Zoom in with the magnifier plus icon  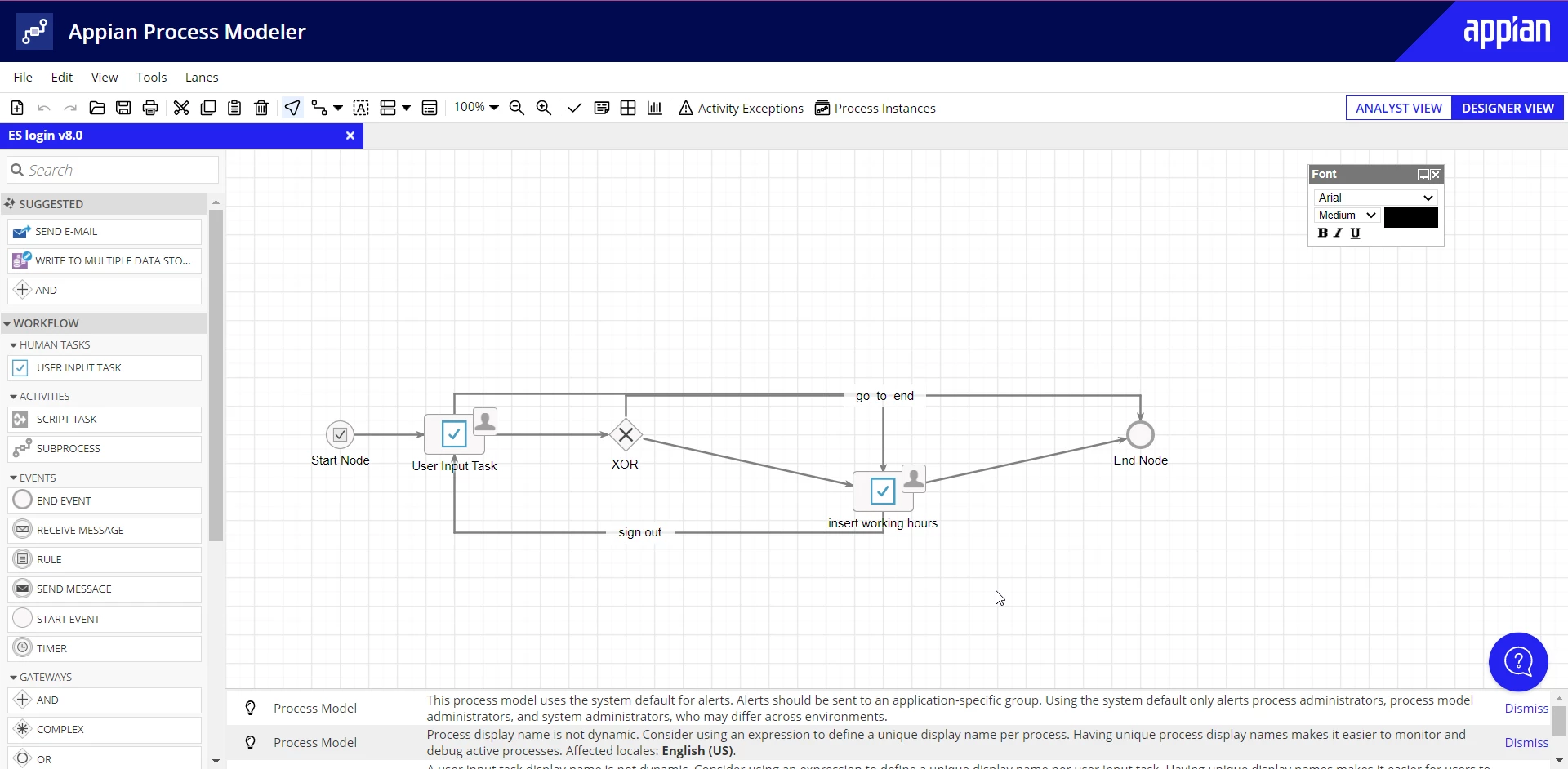point(544,108)
